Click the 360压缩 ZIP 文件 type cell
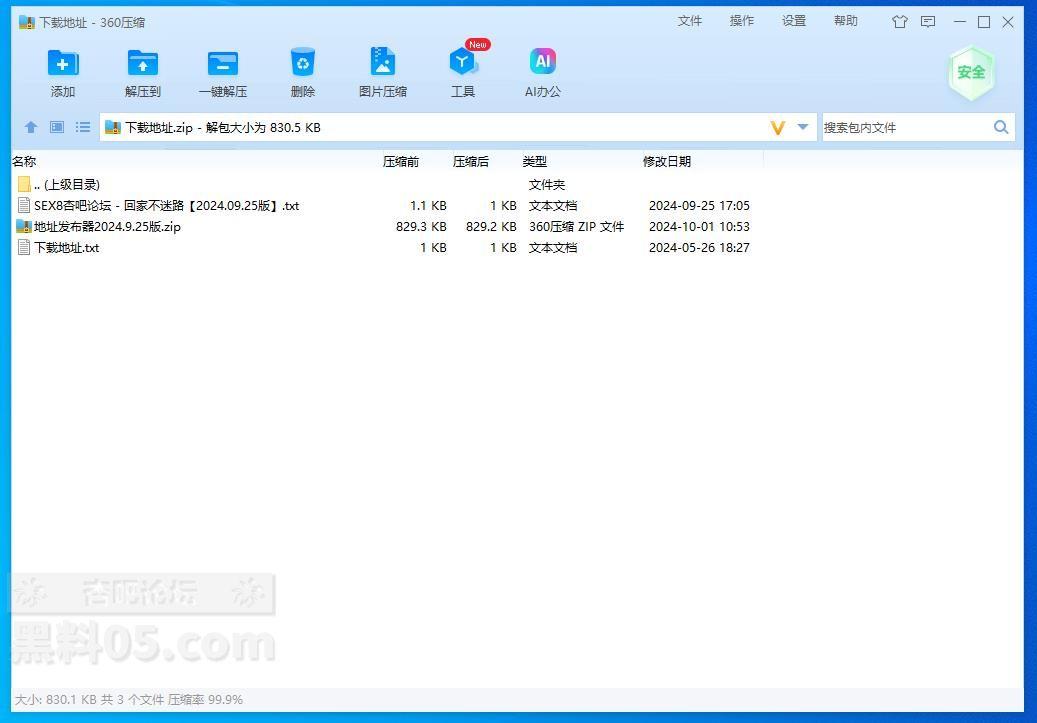1037x723 pixels. click(576, 227)
